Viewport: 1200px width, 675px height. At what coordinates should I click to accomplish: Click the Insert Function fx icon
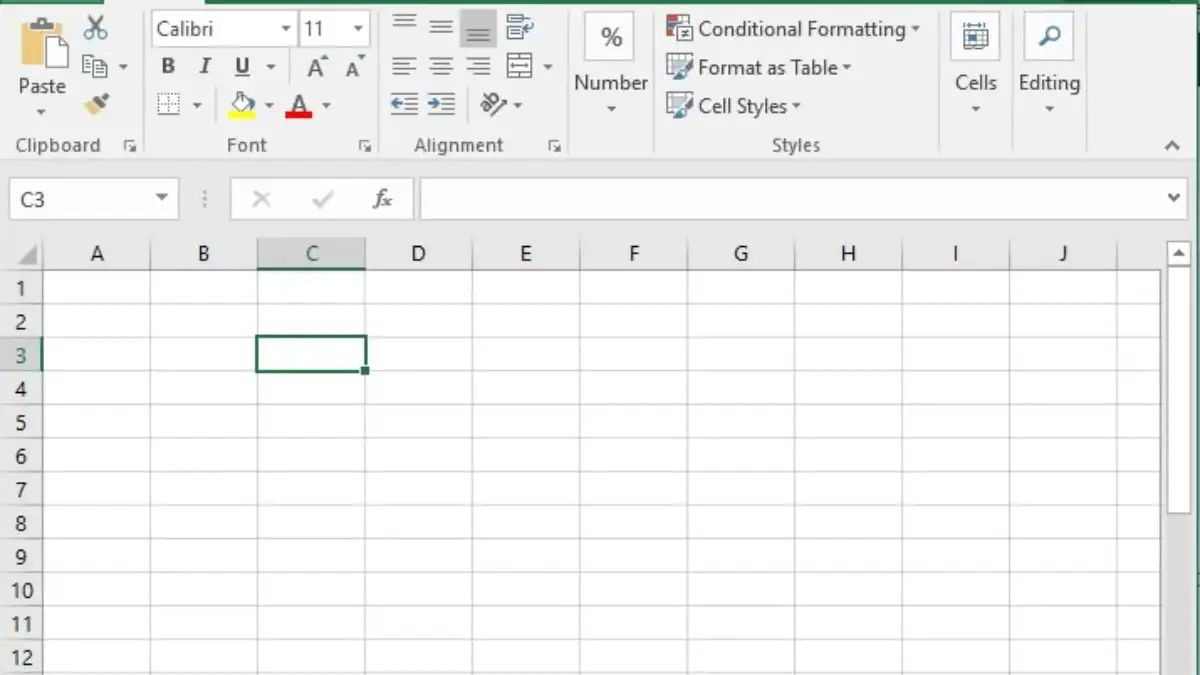click(382, 199)
